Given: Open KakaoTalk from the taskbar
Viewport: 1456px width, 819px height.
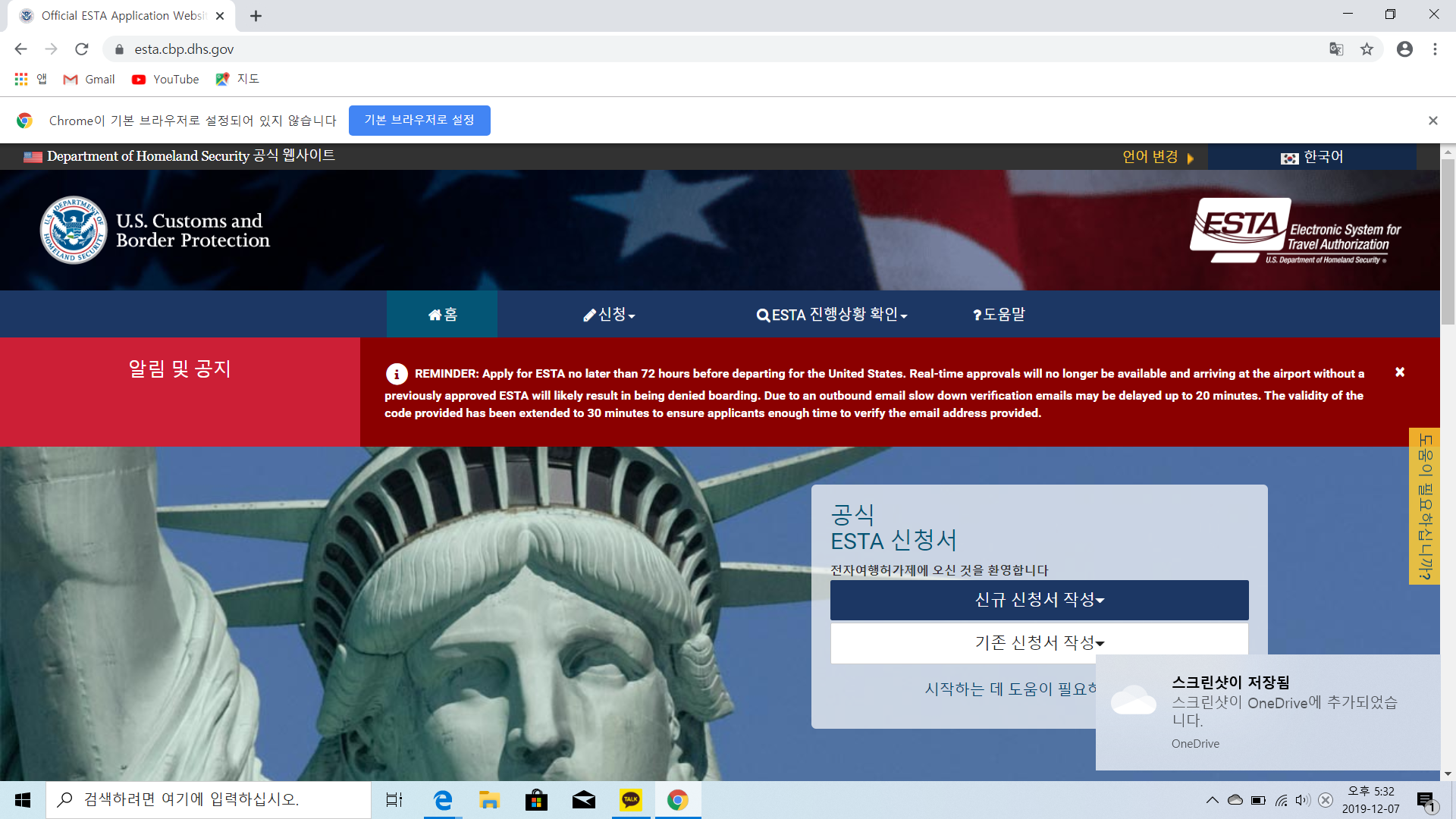Looking at the screenshot, I should click(x=631, y=800).
